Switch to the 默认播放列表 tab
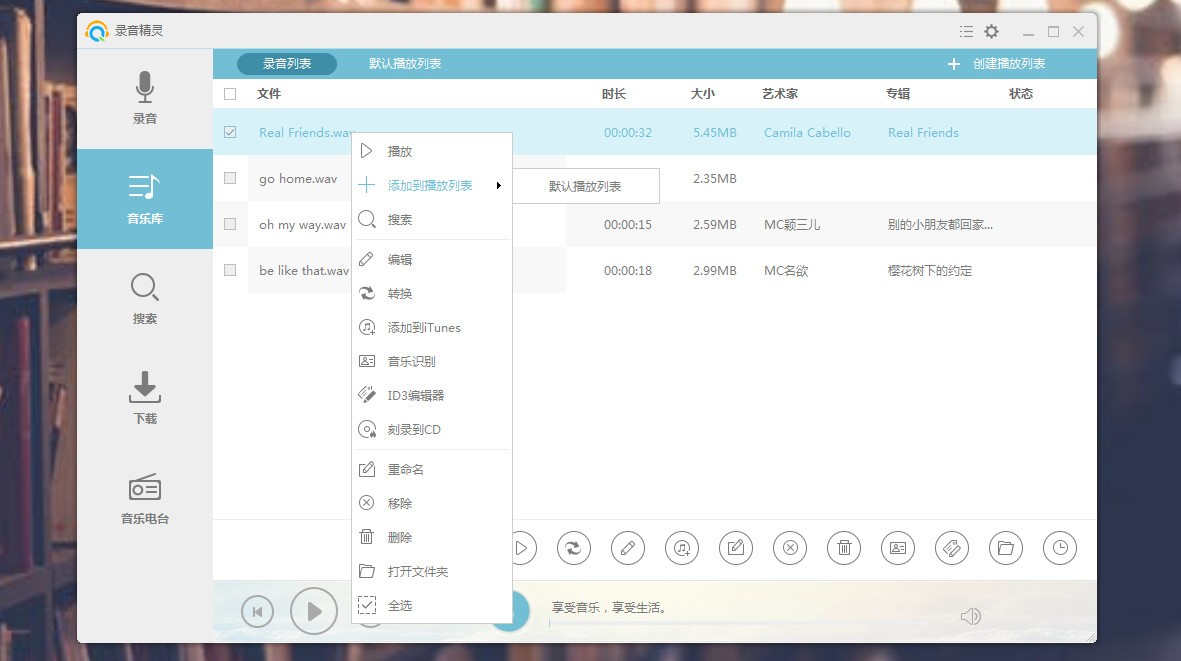Screen dimensions: 1181x661 [x=405, y=64]
